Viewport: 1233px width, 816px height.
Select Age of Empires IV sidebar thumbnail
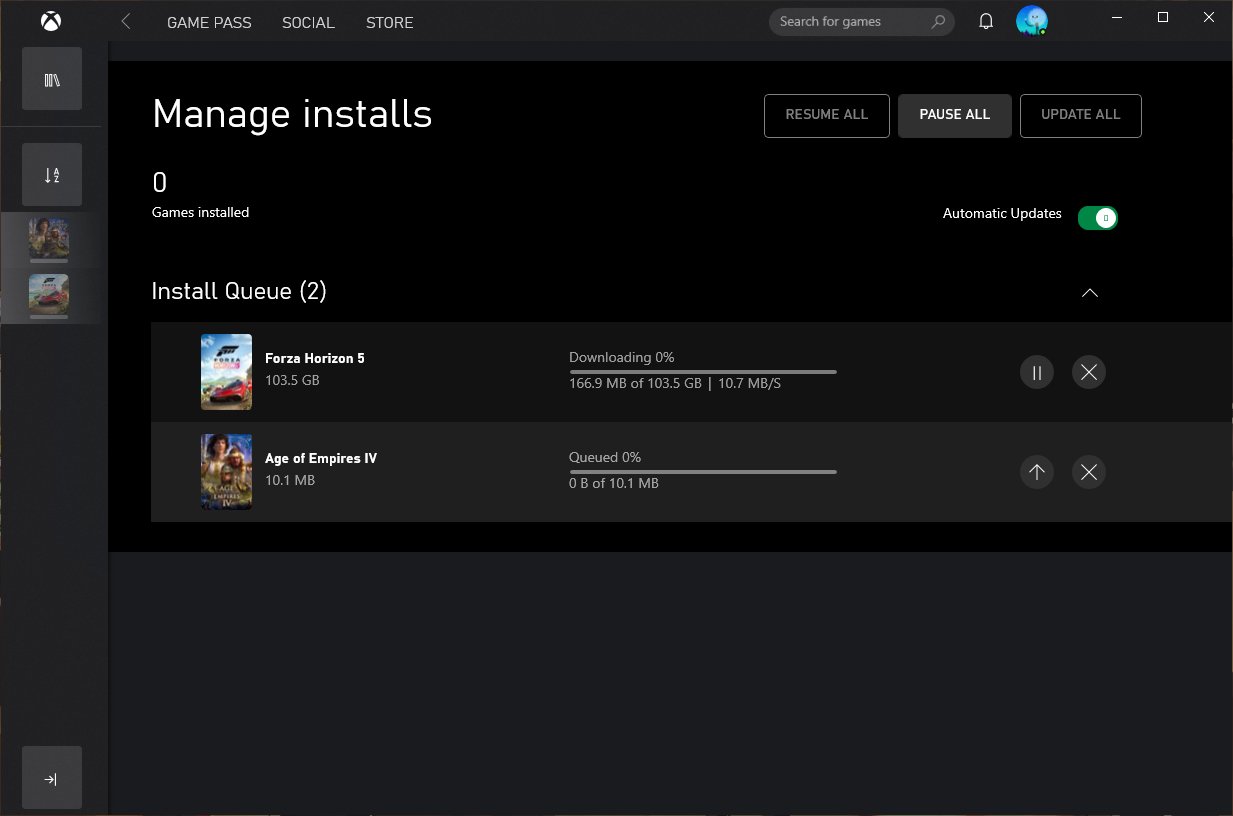49,240
